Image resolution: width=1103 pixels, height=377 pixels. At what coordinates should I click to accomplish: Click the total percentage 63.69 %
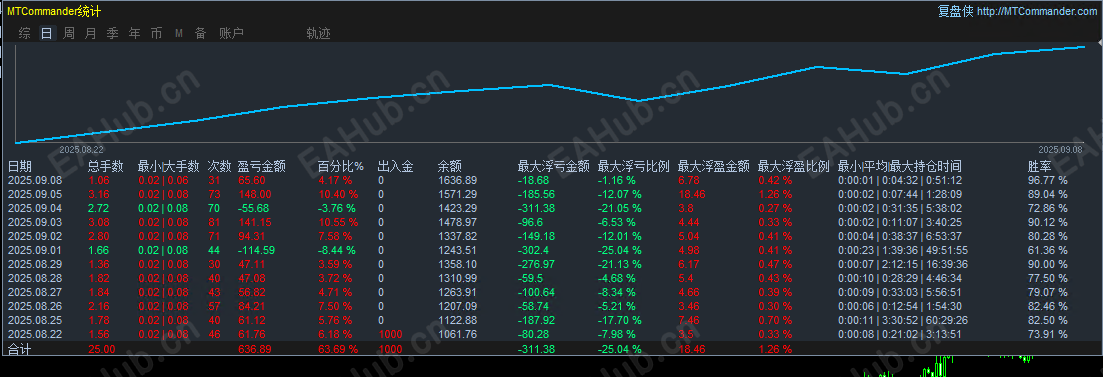tap(338, 349)
